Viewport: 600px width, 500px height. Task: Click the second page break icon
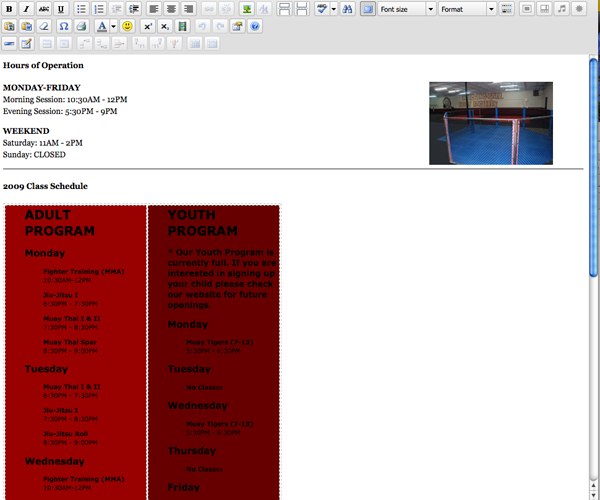click(302, 9)
